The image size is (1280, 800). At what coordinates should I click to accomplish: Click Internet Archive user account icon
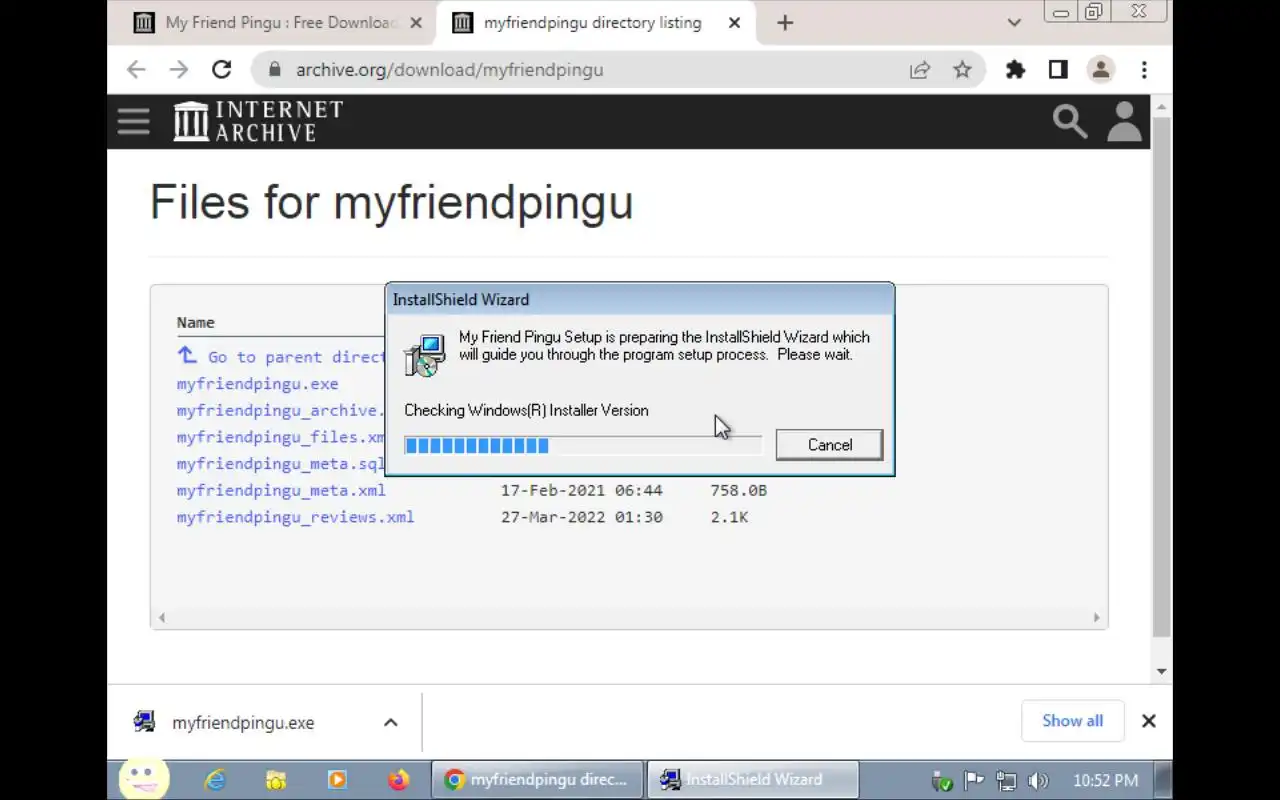coord(1124,122)
